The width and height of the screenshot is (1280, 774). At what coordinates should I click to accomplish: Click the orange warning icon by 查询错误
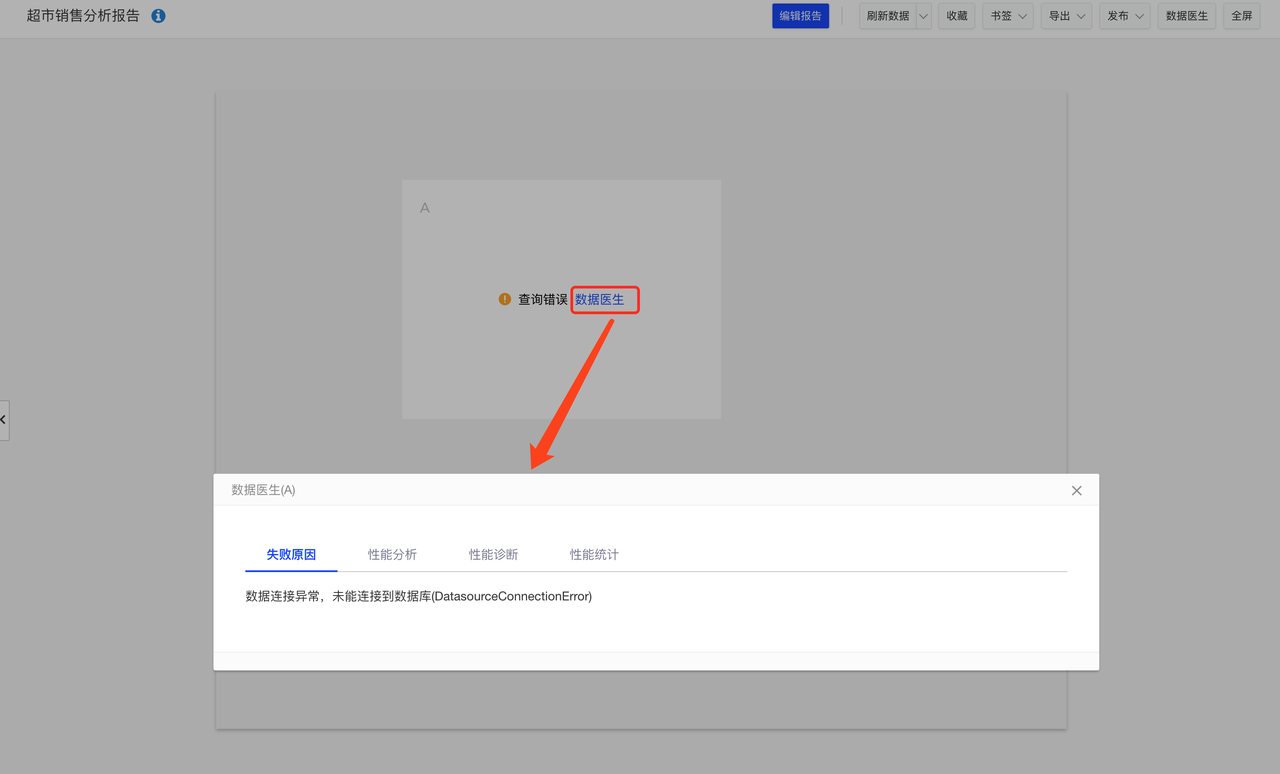click(x=505, y=299)
